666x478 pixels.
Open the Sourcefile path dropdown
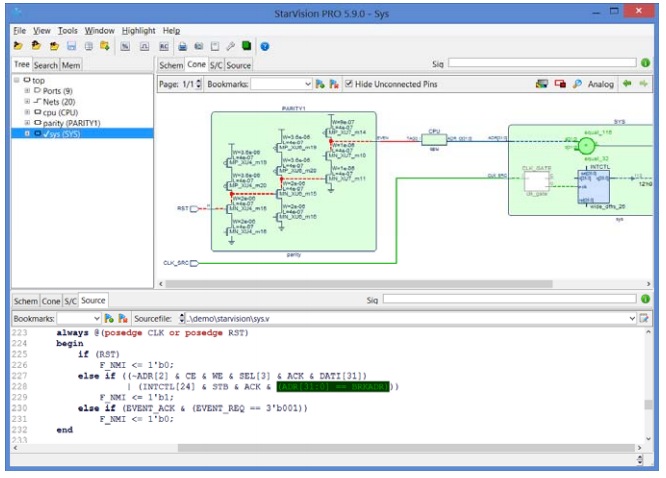[632, 318]
